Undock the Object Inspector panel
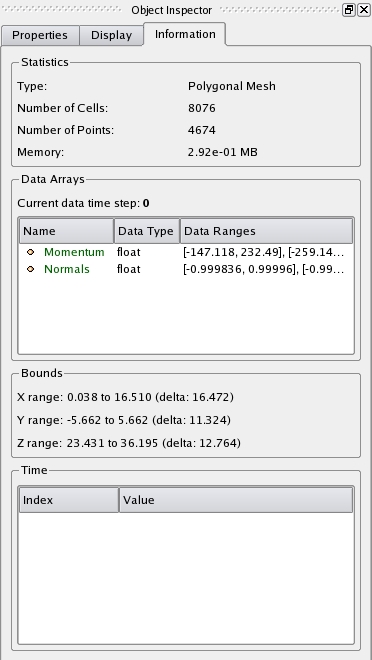This screenshot has width=372, height=660. pos(349,10)
